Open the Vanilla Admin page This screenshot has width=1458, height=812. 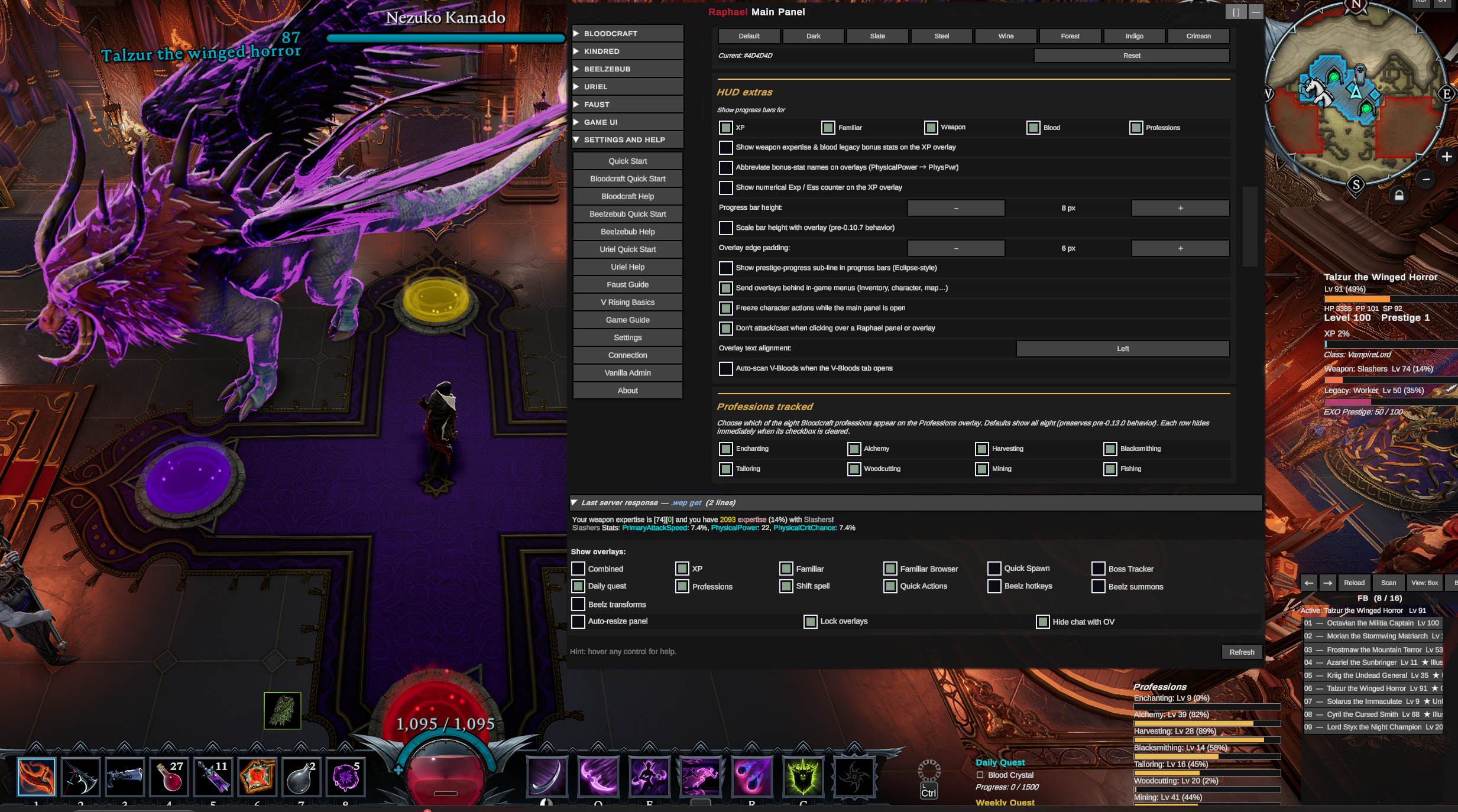(628, 373)
